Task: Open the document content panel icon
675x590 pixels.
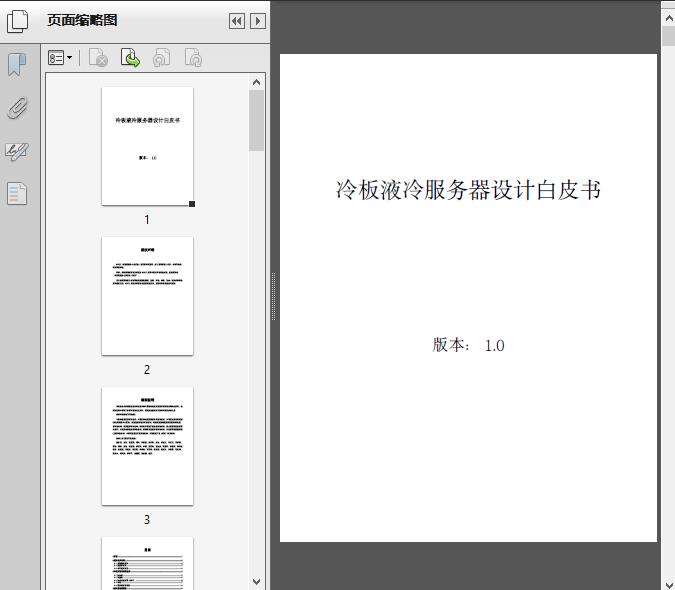Action: pyautogui.click(x=17, y=194)
